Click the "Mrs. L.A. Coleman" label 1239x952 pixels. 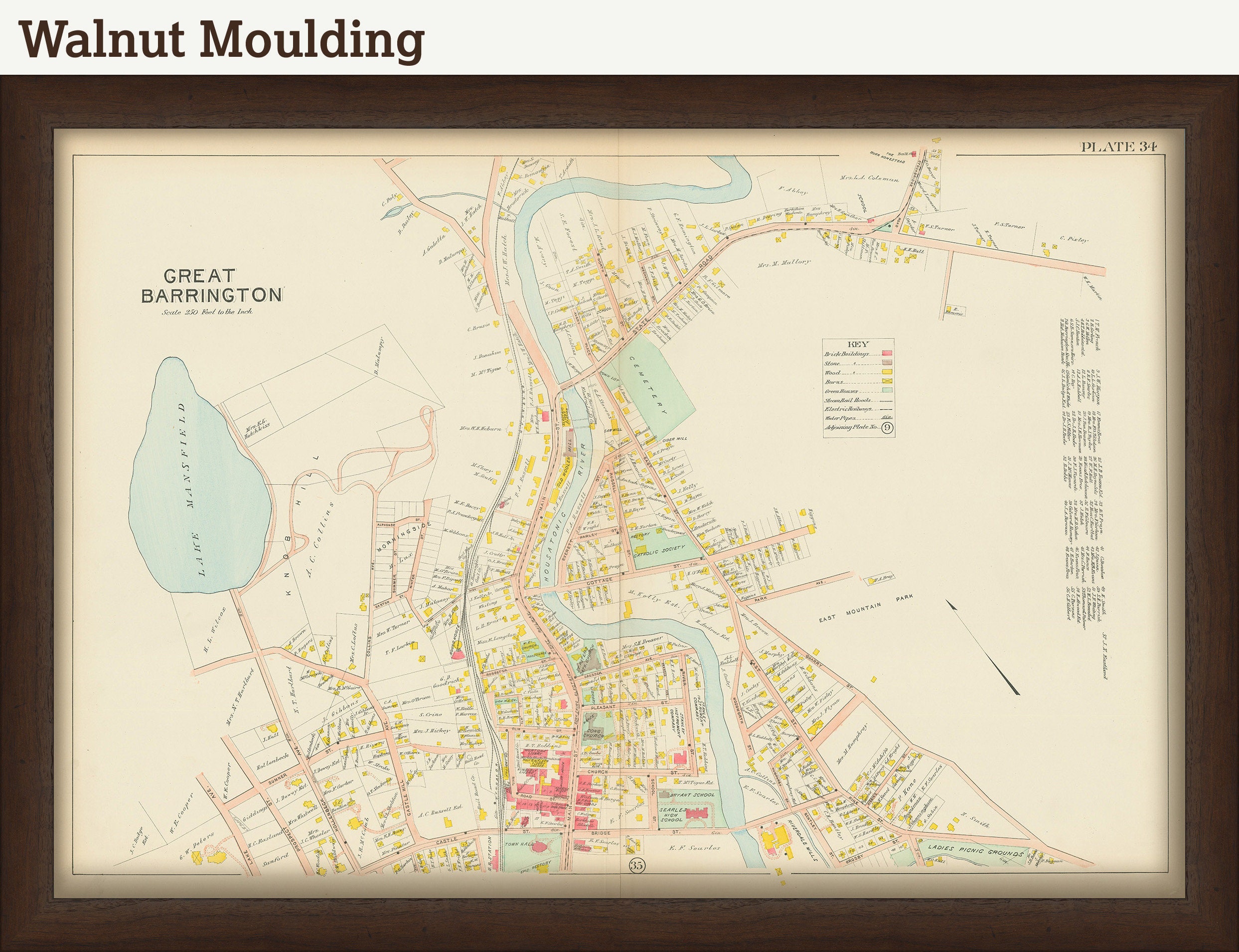870,178
